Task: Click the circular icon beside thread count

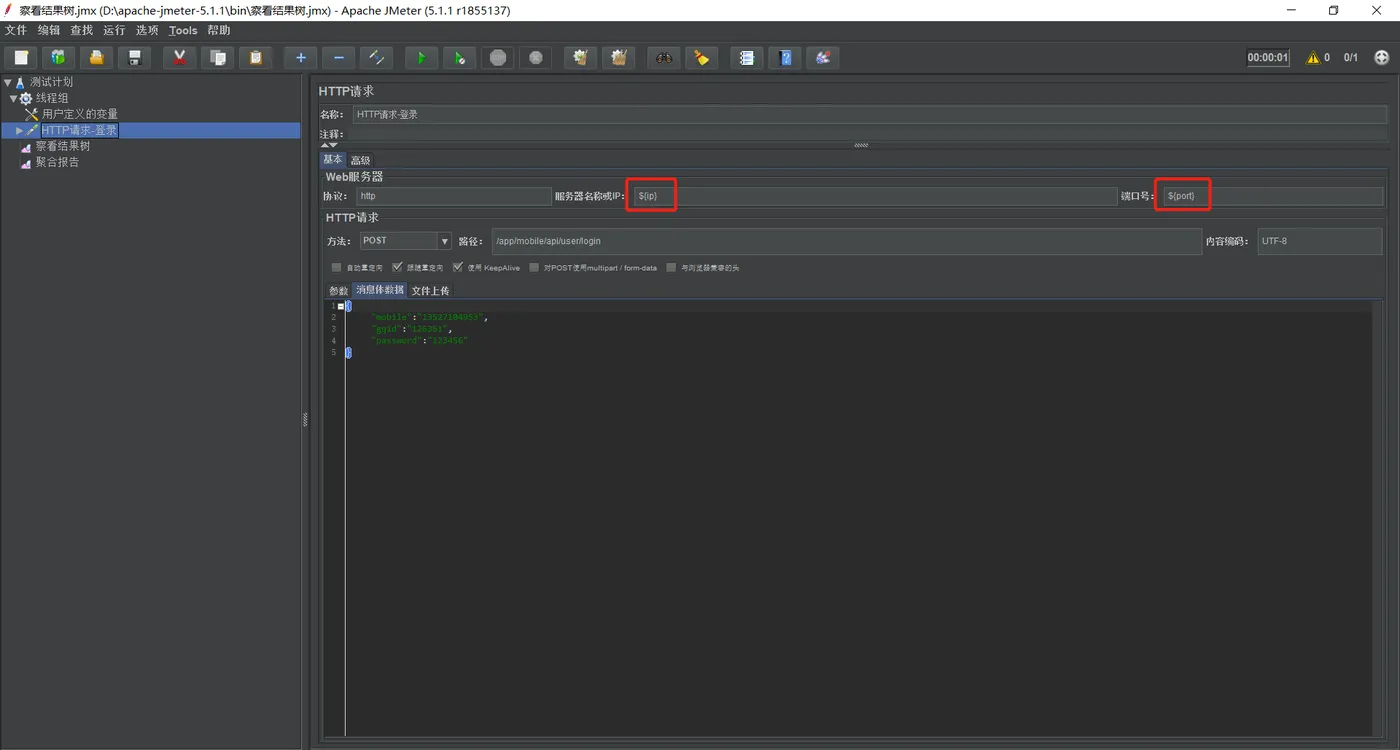Action: [1382, 58]
